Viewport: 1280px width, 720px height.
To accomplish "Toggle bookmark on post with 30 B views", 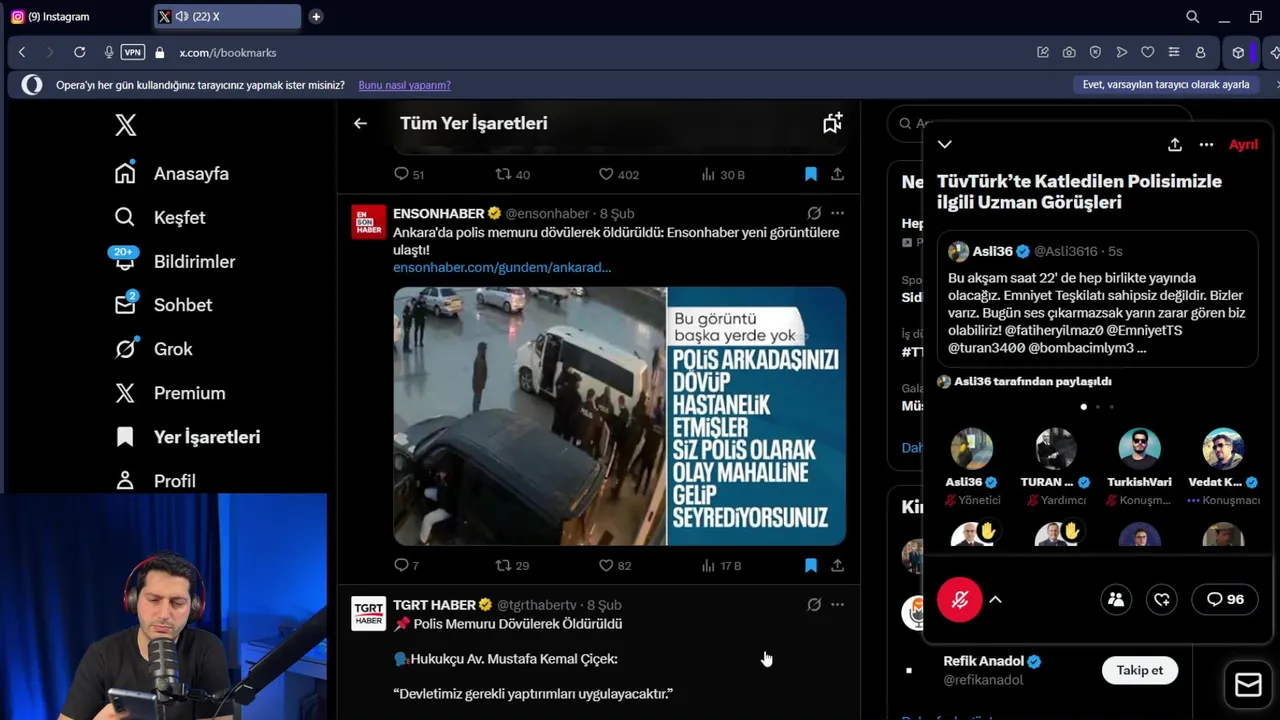I will coord(811,174).
